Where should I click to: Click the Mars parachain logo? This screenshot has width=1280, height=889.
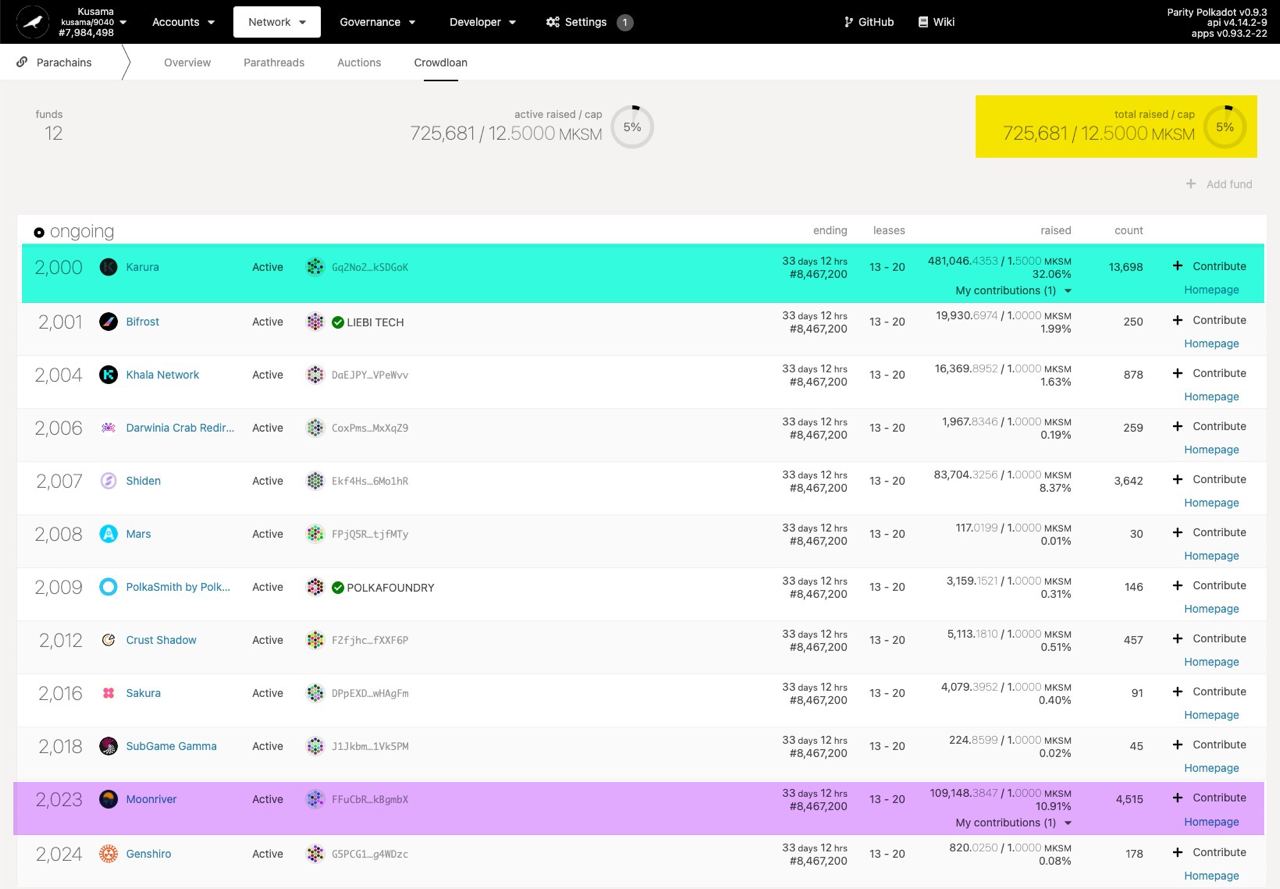click(109, 534)
